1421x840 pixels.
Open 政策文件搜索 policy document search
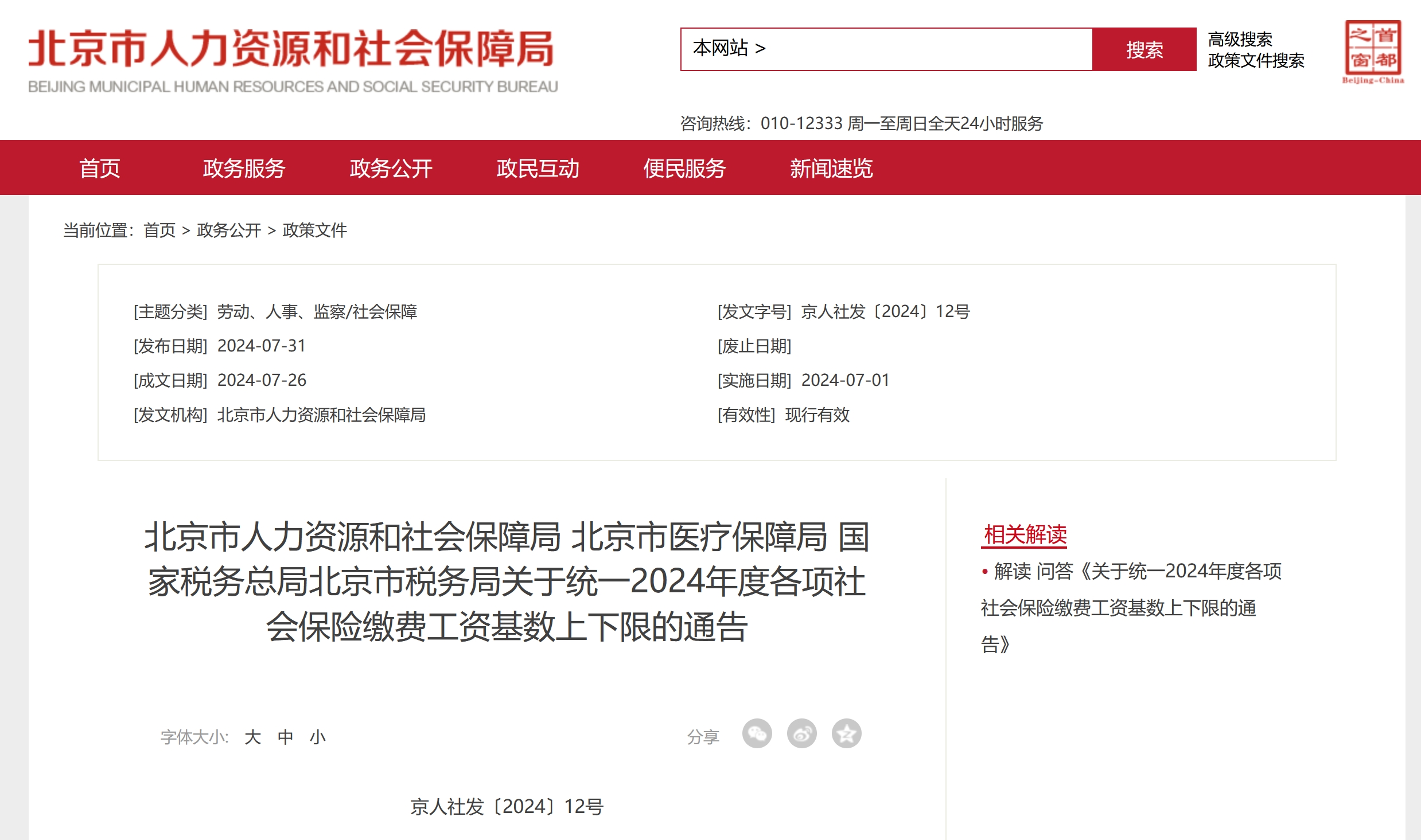click(x=1256, y=60)
